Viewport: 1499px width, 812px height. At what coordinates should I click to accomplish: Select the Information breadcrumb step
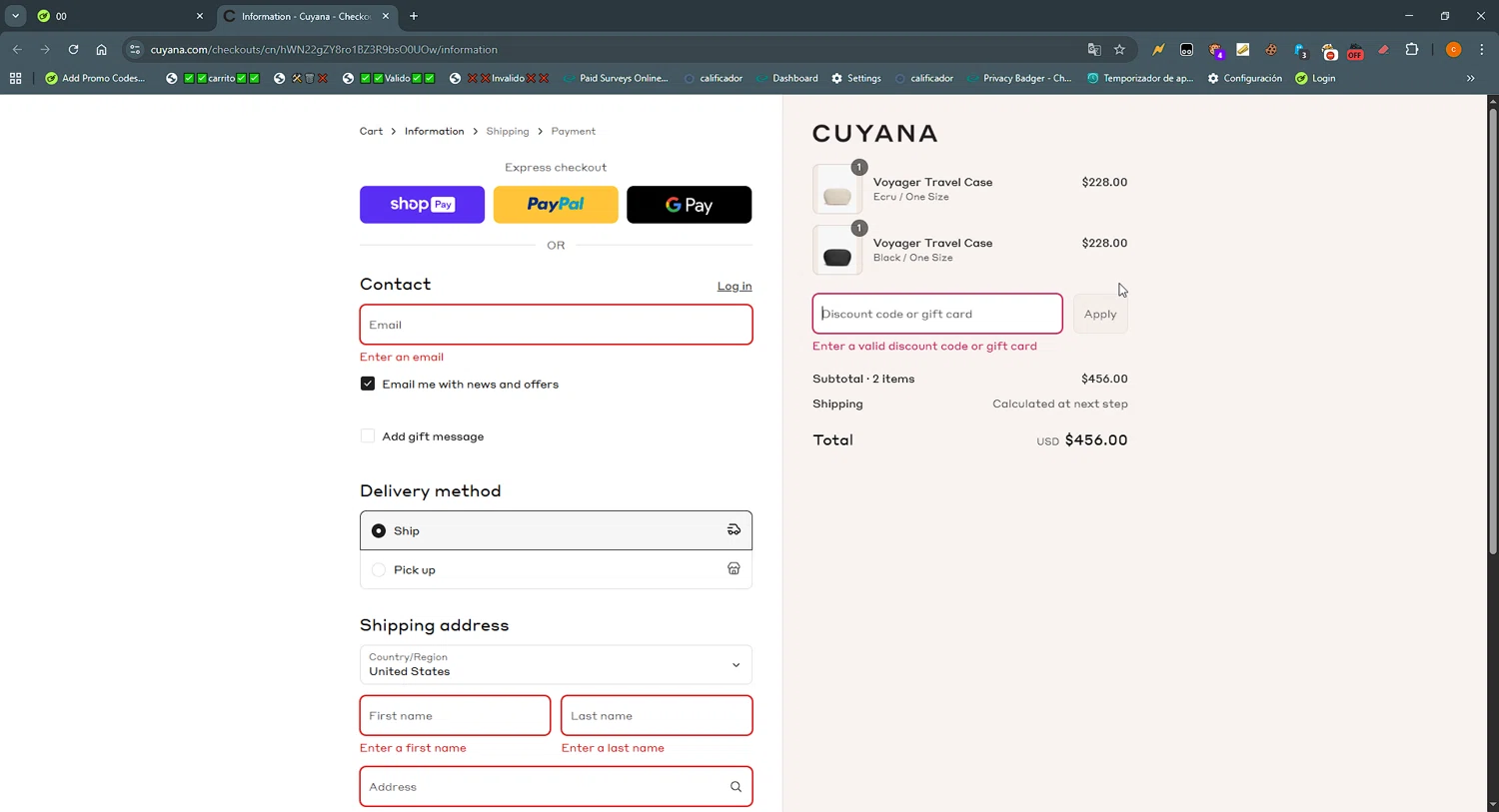pos(434,131)
